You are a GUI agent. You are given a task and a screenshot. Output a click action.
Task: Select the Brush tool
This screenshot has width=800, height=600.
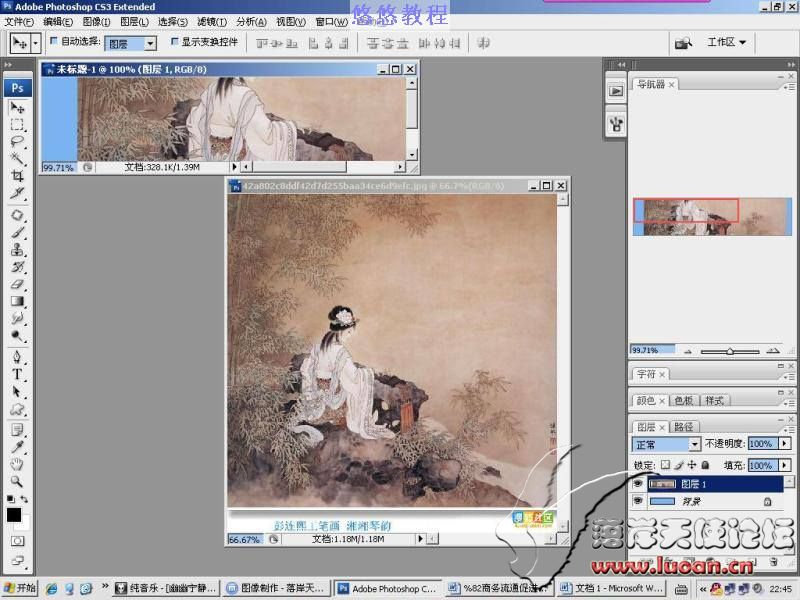(17, 233)
